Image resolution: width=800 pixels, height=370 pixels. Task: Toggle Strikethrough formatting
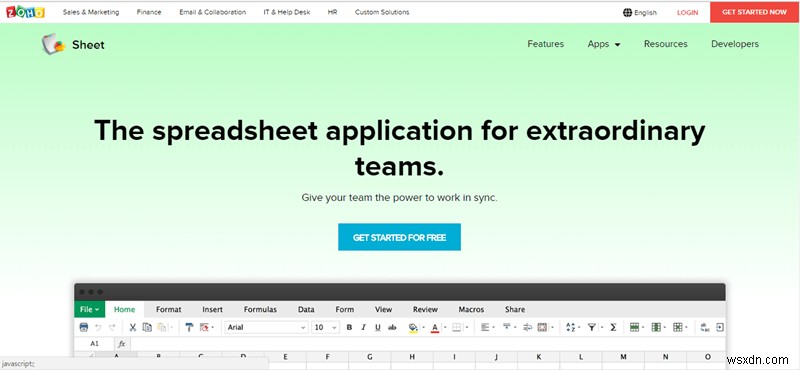click(392, 327)
